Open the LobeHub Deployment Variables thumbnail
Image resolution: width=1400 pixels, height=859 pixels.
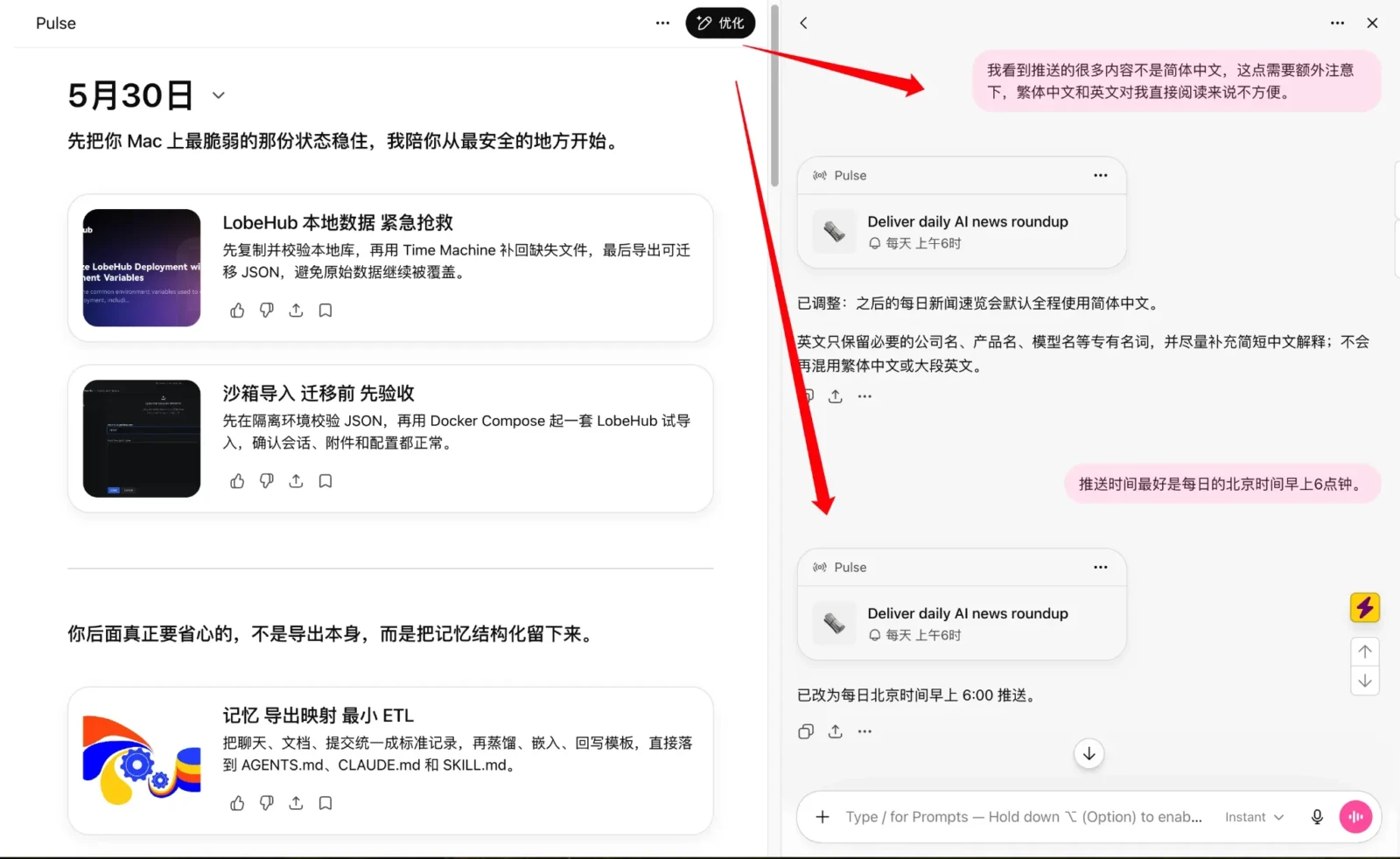click(x=142, y=268)
